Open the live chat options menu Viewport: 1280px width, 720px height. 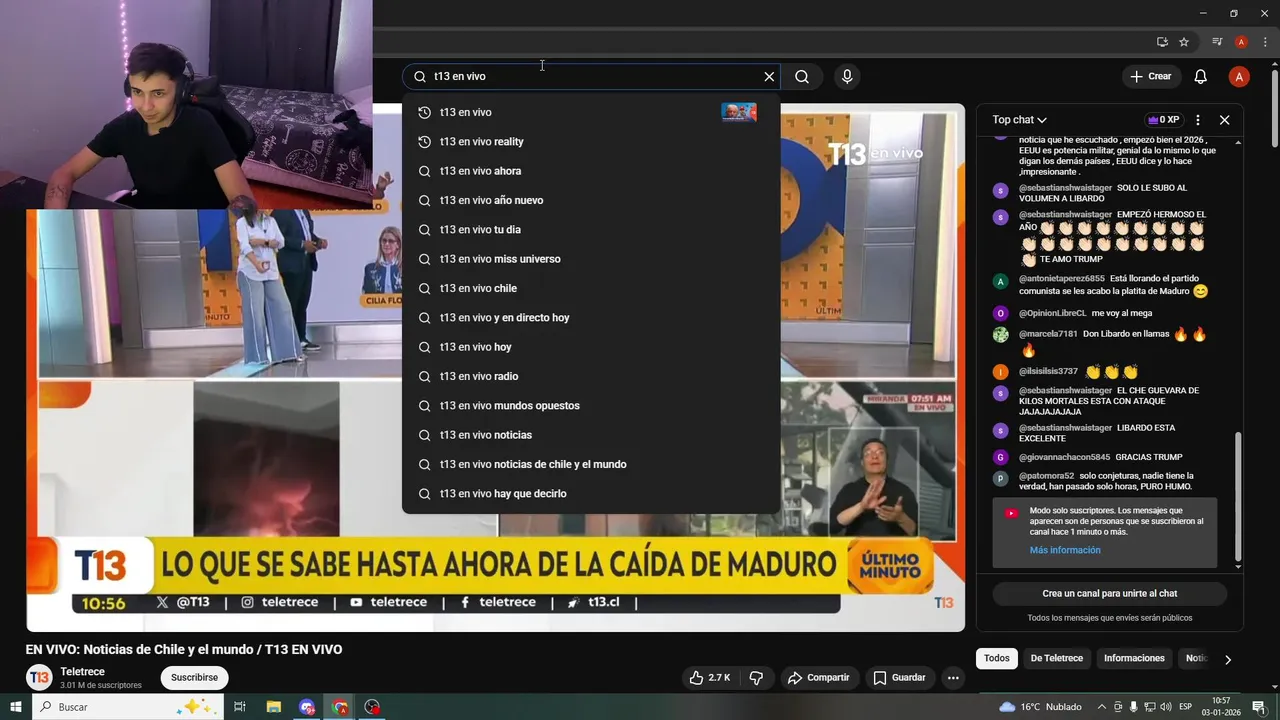click(x=1198, y=120)
